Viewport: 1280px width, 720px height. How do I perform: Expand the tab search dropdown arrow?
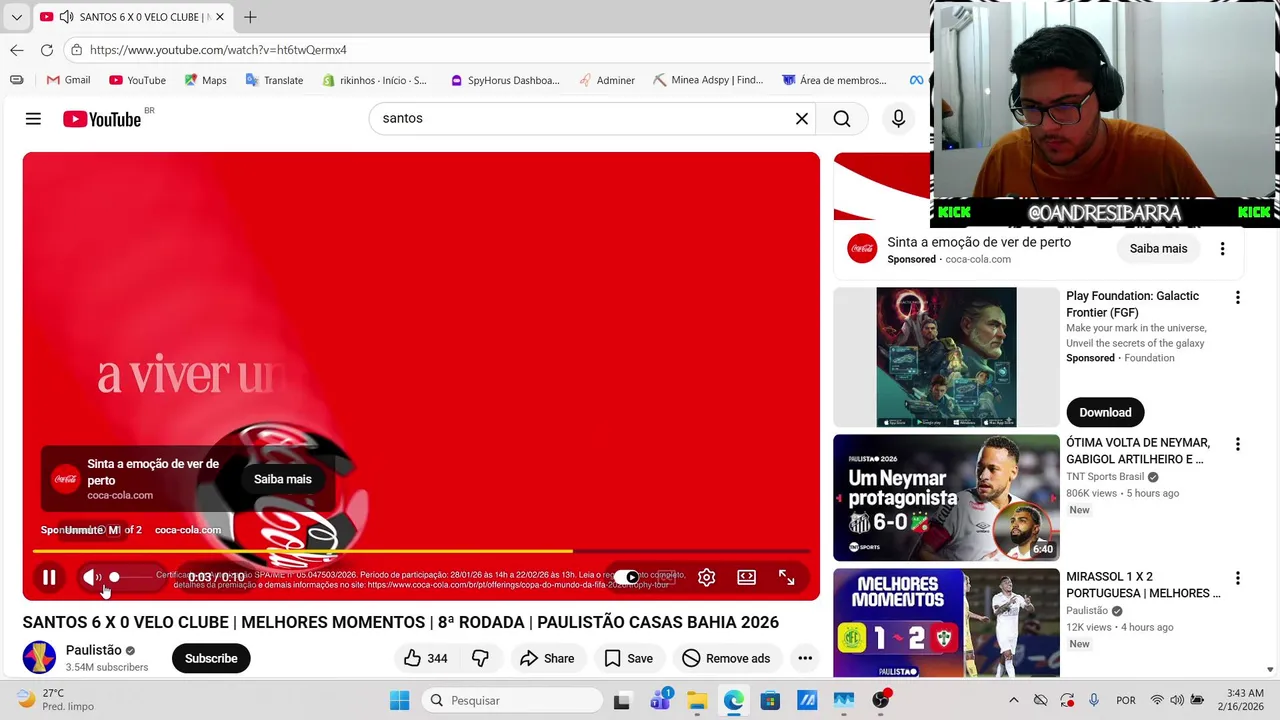coord(16,17)
